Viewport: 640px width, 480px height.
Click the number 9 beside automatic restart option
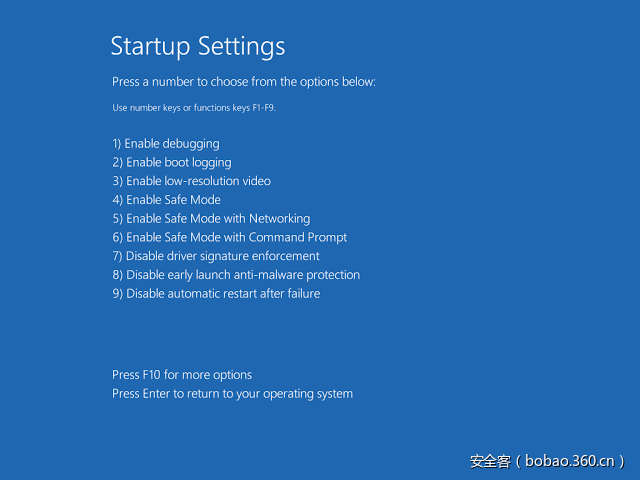116,294
